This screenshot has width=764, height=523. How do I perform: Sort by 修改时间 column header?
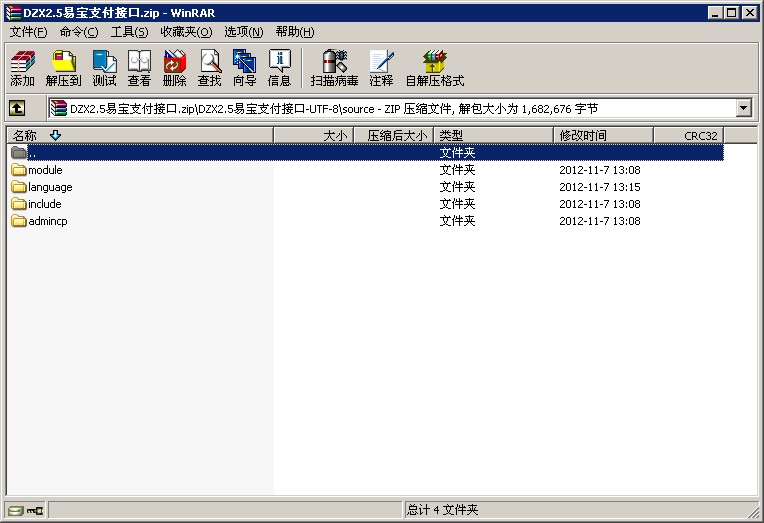tap(603, 136)
